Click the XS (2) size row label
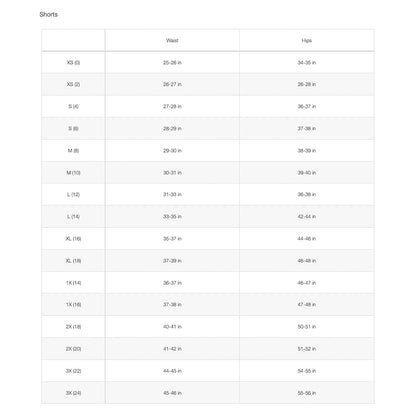The width and height of the screenshot is (416, 416). click(x=73, y=84)
